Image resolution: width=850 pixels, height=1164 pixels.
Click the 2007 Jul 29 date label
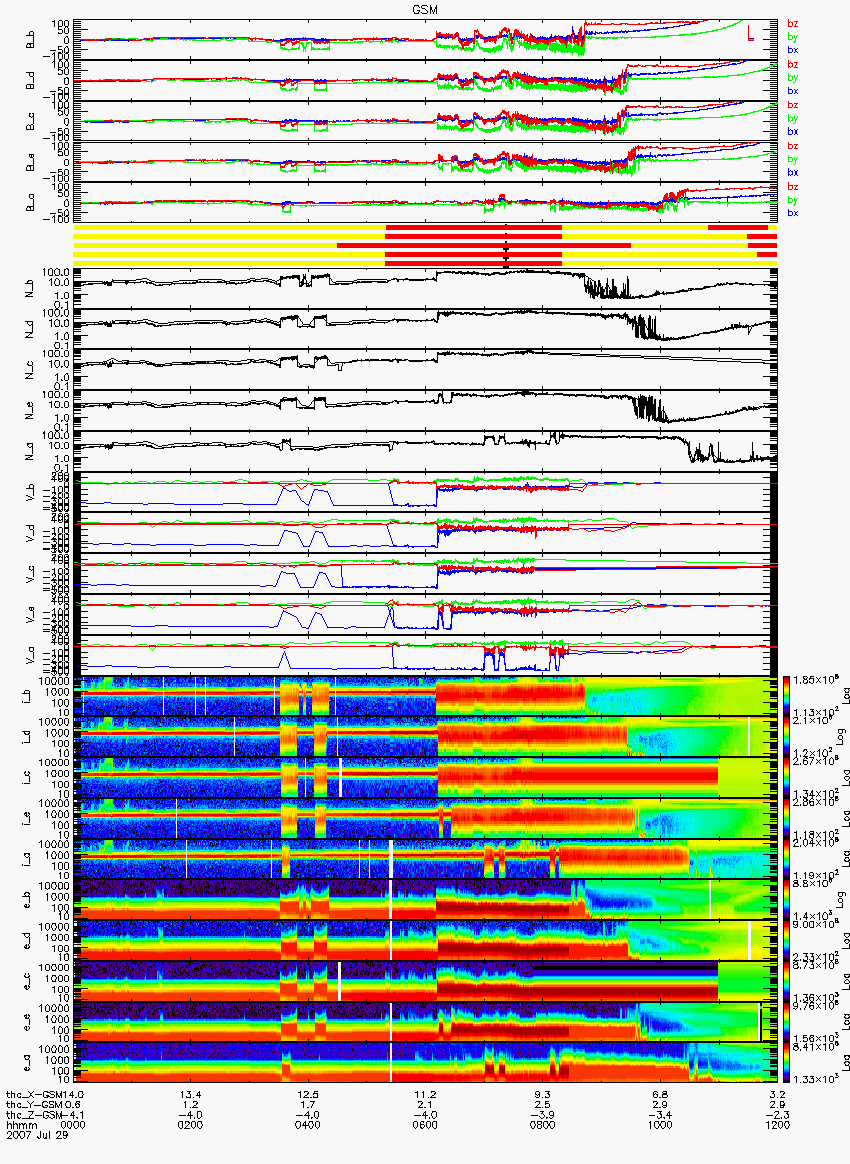tap(37, 1135)
